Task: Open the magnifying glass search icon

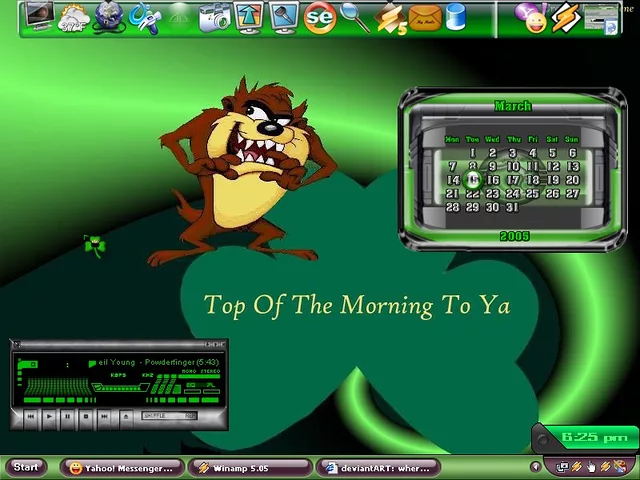Action: tap(355, 18)
